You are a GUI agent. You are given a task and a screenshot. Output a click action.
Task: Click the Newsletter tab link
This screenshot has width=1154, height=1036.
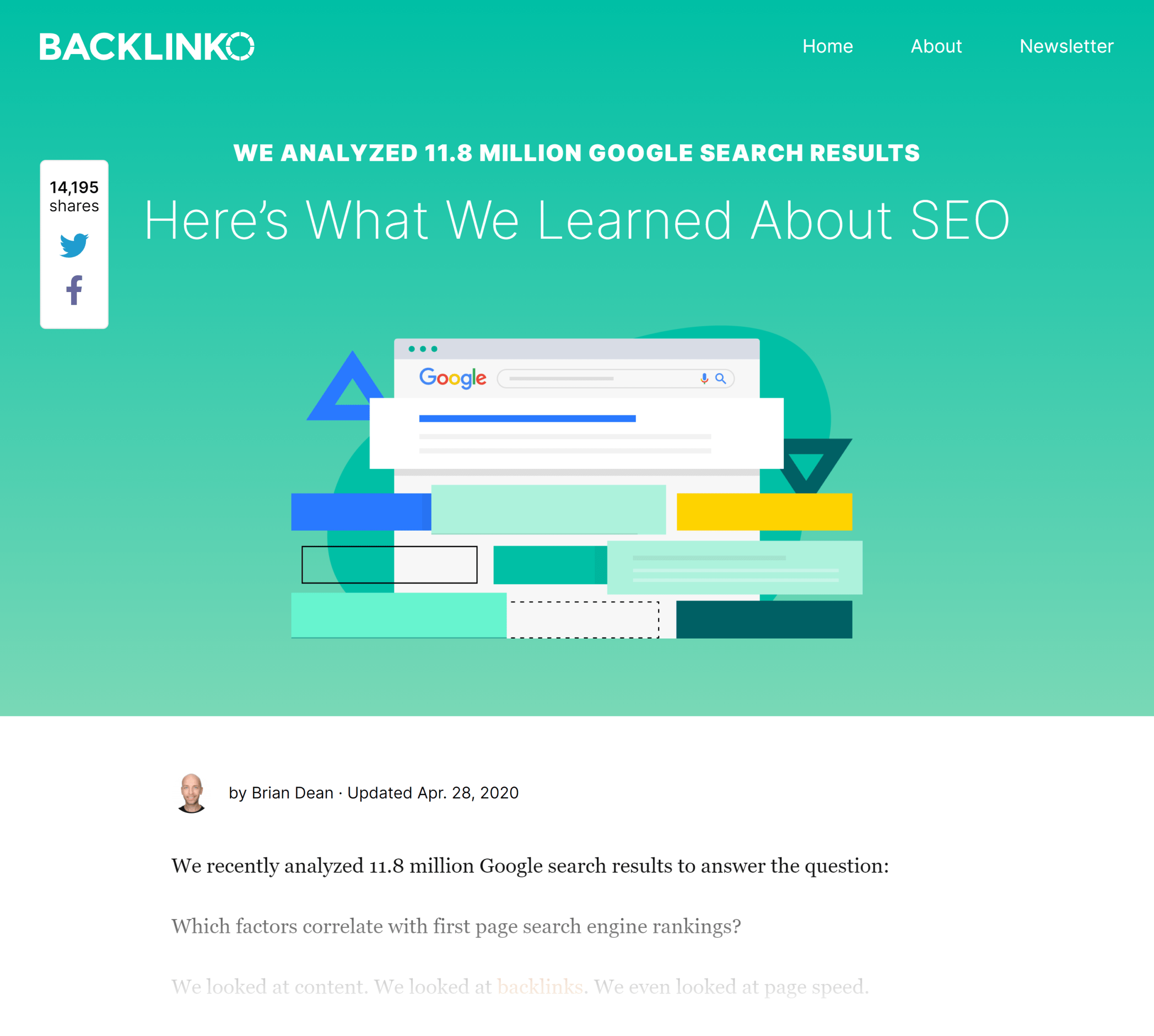click(1066, 45)
